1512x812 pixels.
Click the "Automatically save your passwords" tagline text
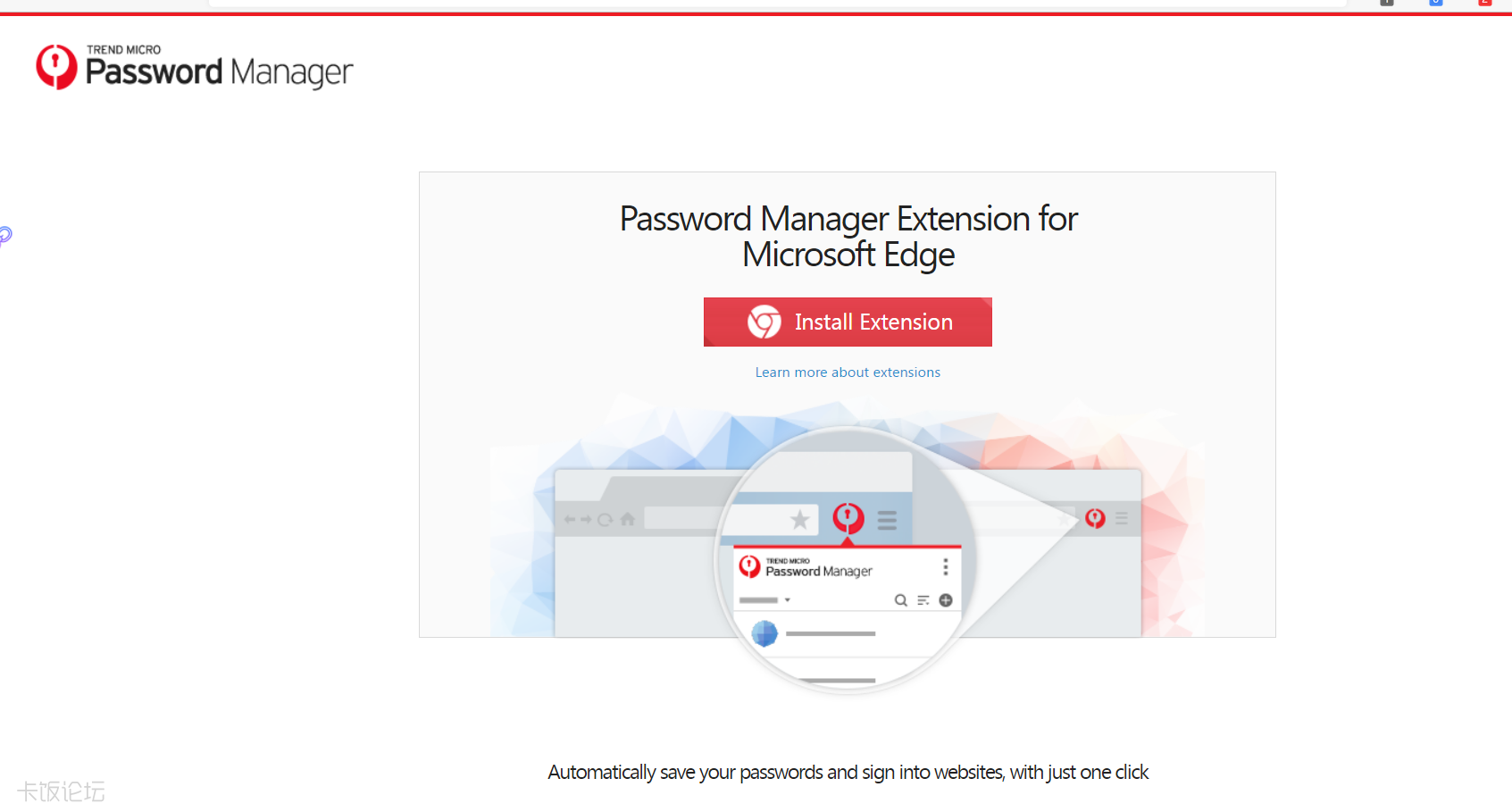click(848, 772)
